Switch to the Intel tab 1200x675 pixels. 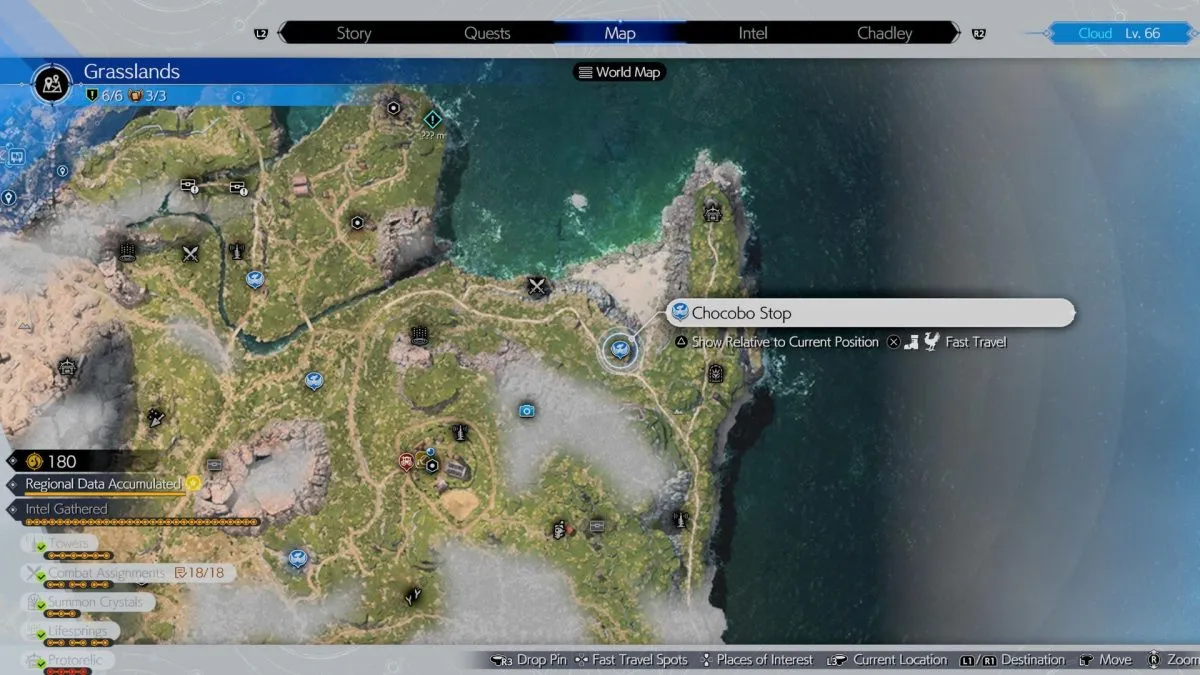(753, 33)
